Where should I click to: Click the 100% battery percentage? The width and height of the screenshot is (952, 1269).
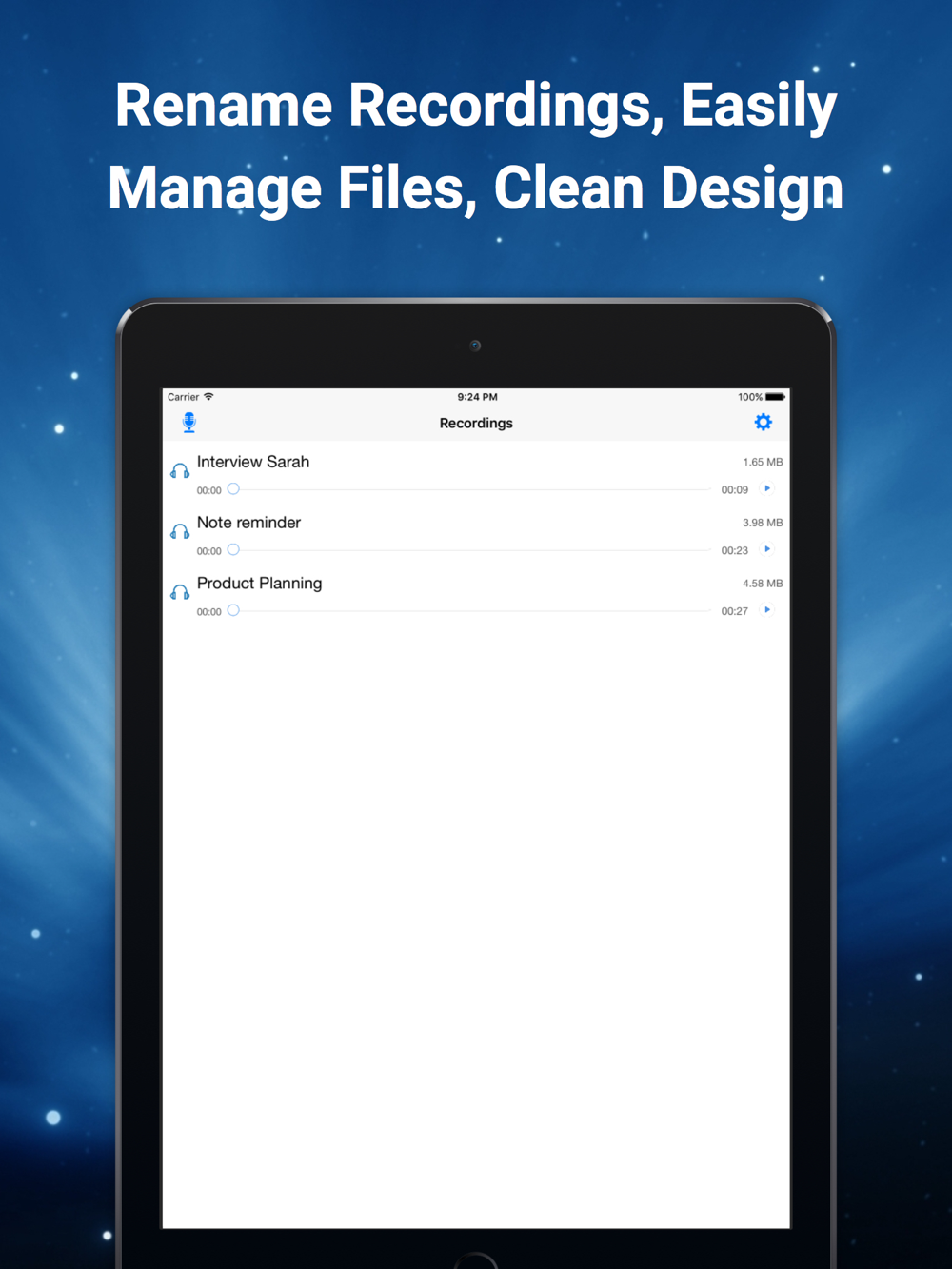(x=750, y=397)
